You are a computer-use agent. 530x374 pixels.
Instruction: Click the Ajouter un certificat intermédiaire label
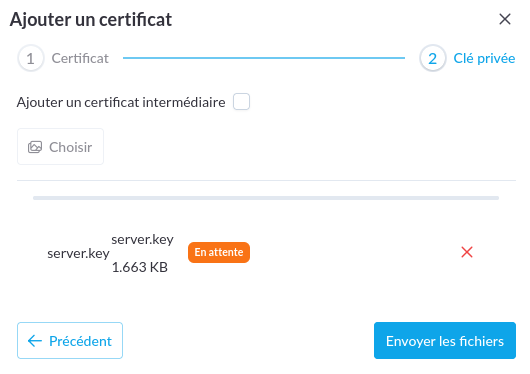point(121,102)
